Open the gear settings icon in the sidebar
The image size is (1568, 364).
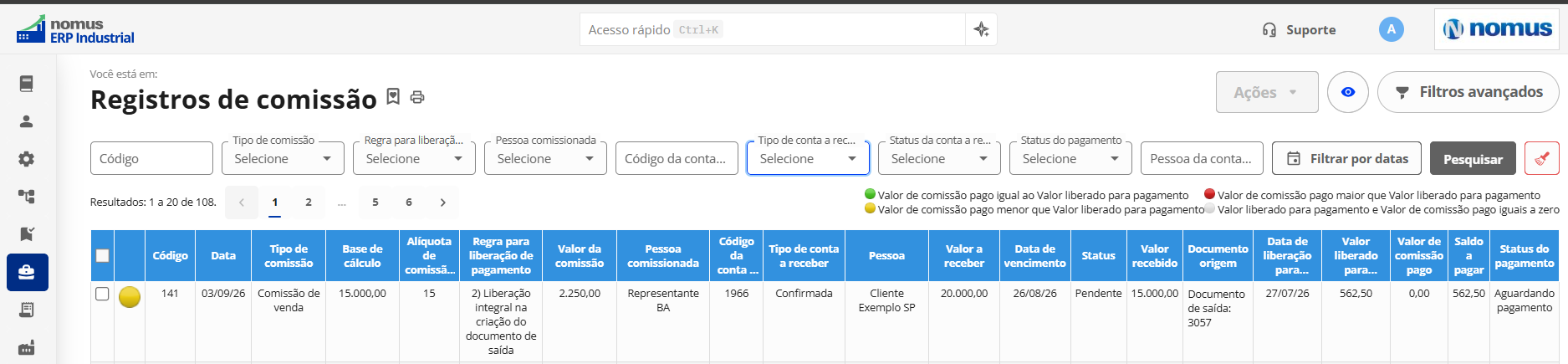click(27, 159)
